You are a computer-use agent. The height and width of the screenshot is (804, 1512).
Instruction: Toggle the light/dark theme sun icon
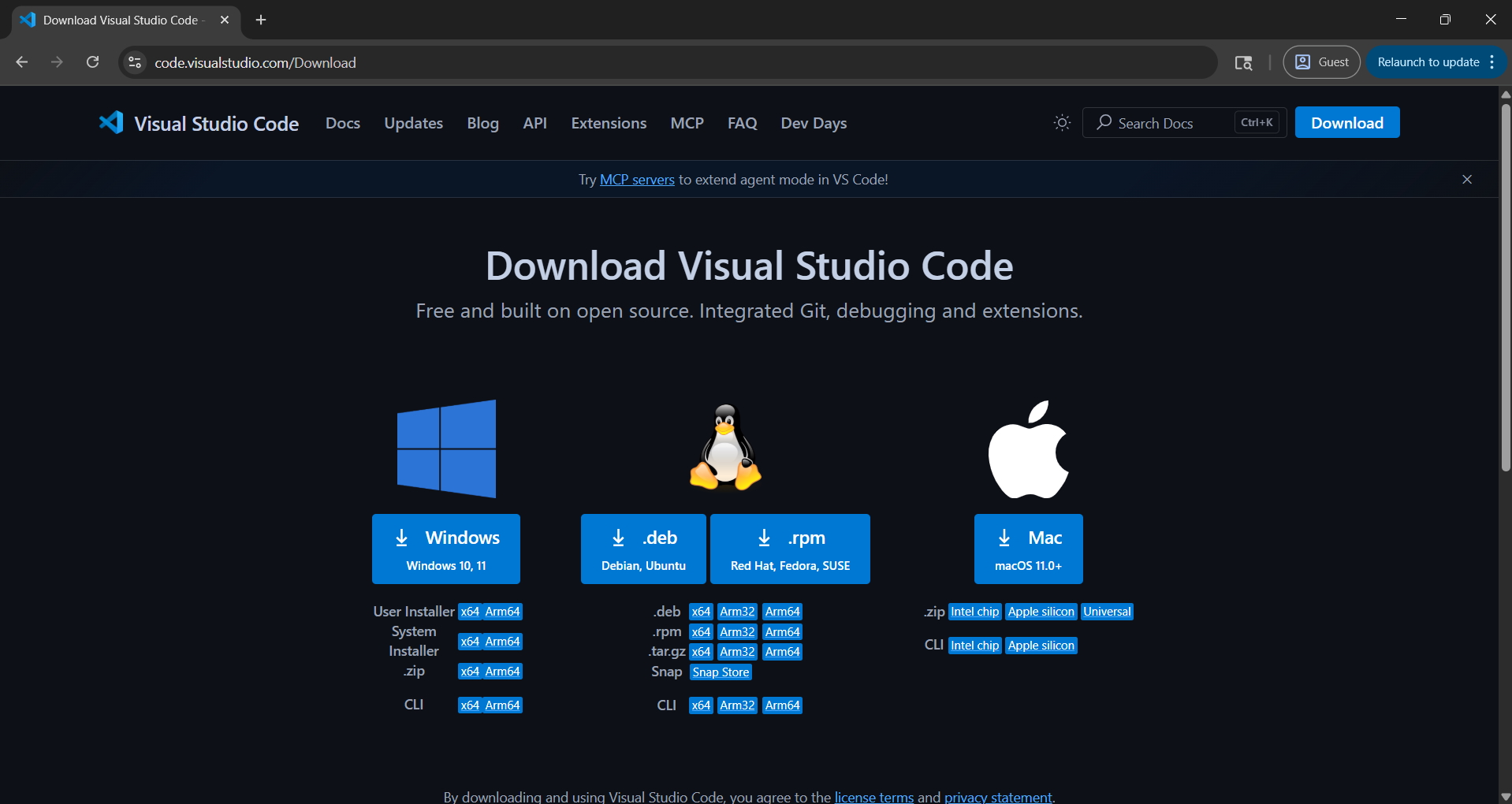pos(1062,123)
